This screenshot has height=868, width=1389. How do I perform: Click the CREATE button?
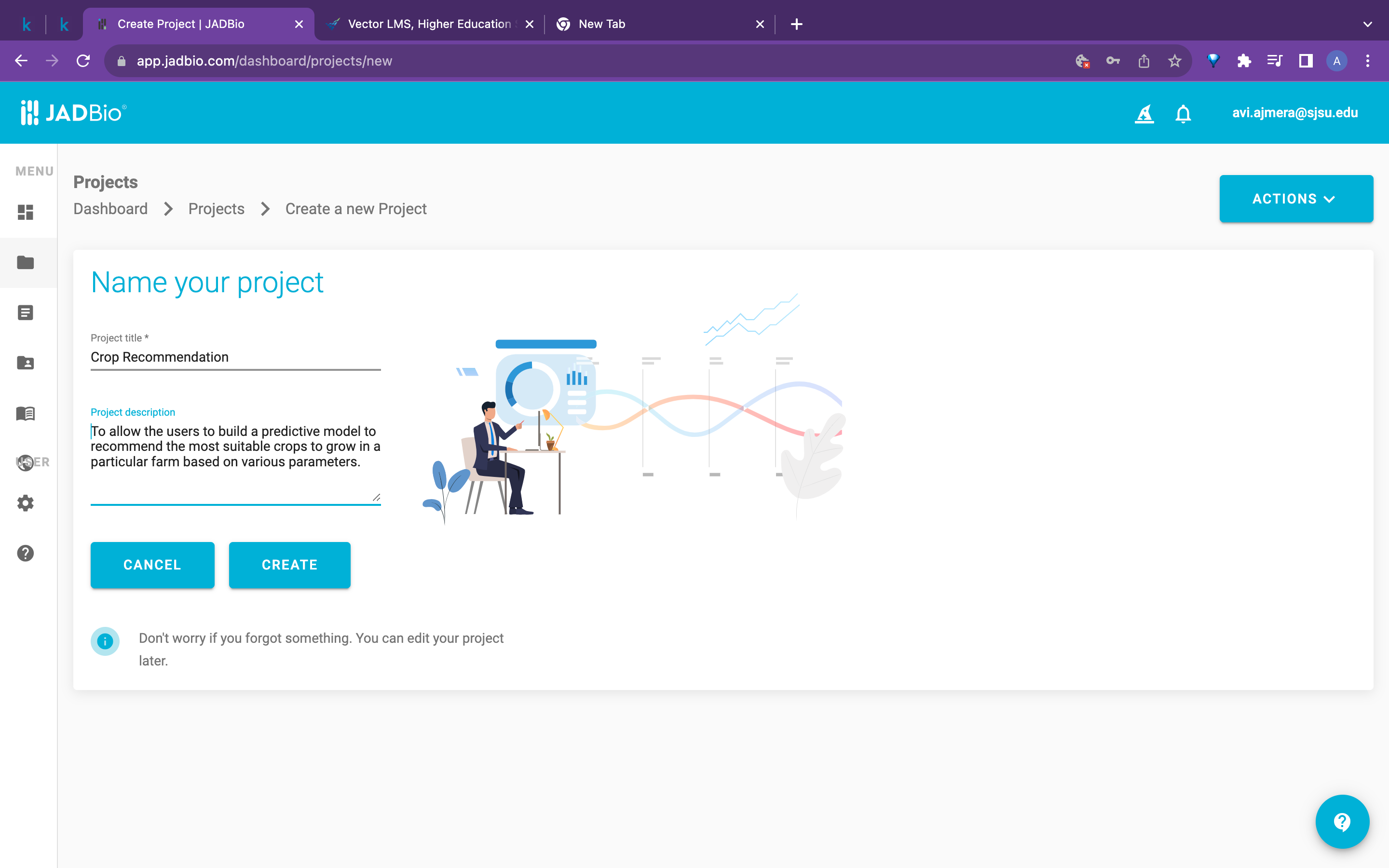tap(289, 565)
